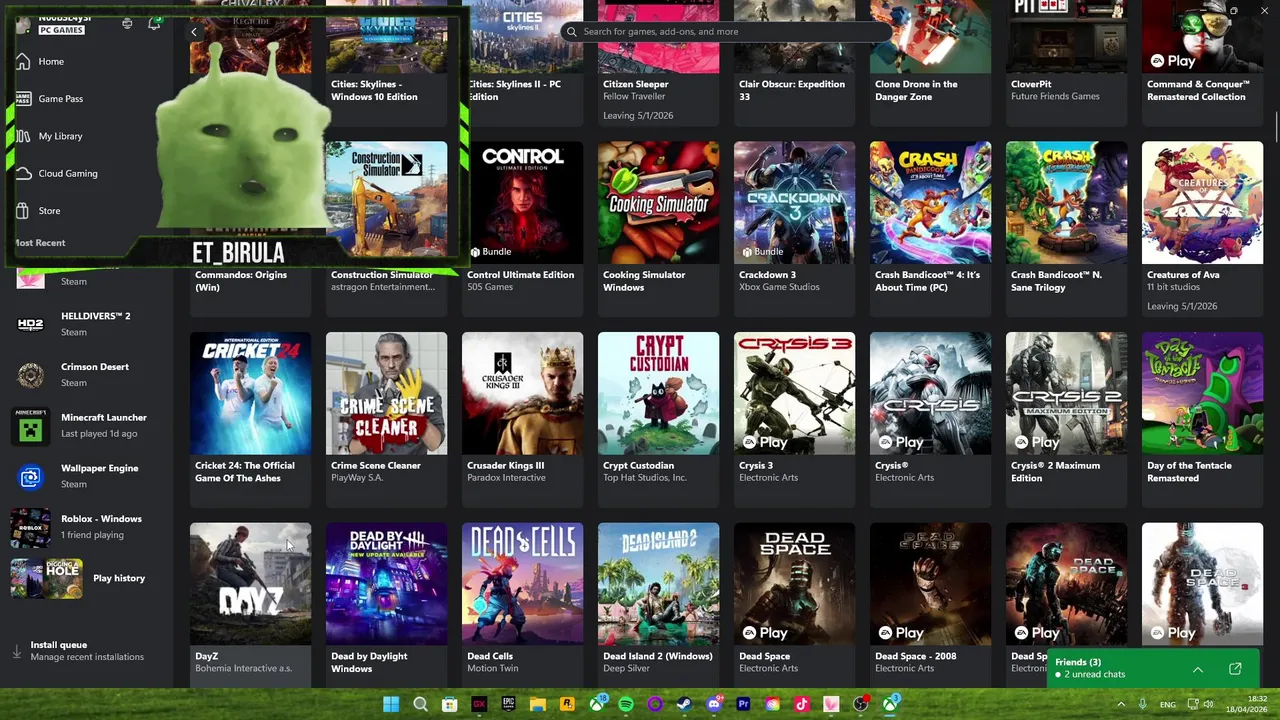The image size is (1280, 720).
Task: Open Adobe Premiere Pro taskbar icon
Action: tap(743, 705)
